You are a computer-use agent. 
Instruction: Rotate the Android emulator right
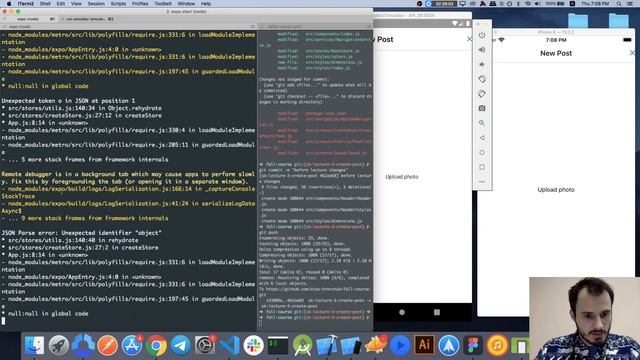(x=482, y=94)
